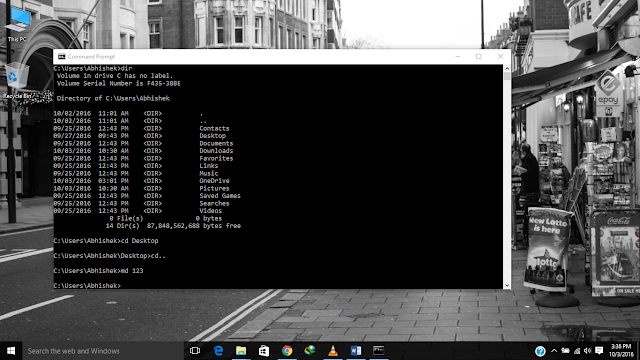640x360 pixels.
Task: Open the Action Center notifications icon
Action: (x=599, y=351)
